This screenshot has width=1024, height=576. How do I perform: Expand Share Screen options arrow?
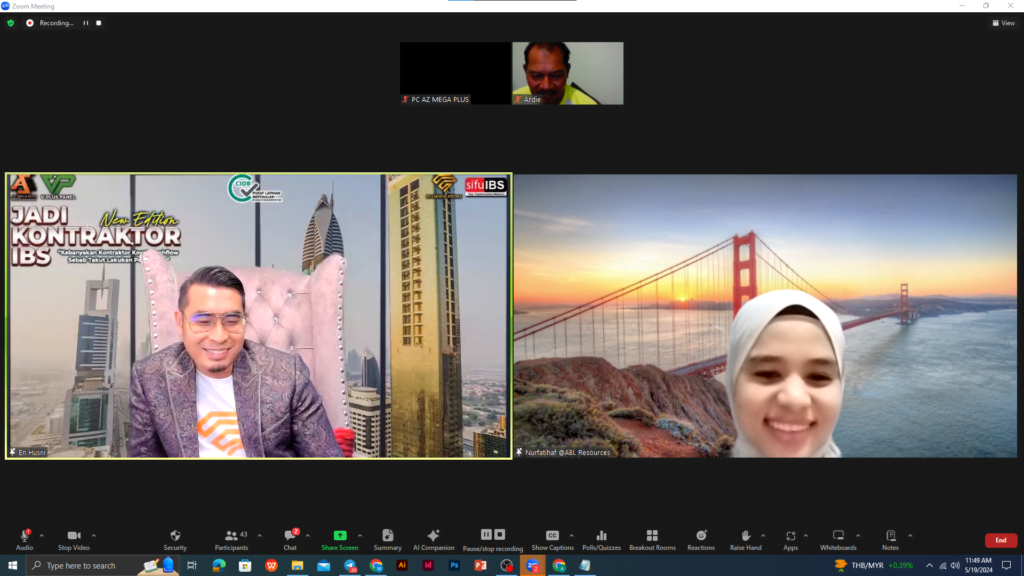tap(360, 535)
